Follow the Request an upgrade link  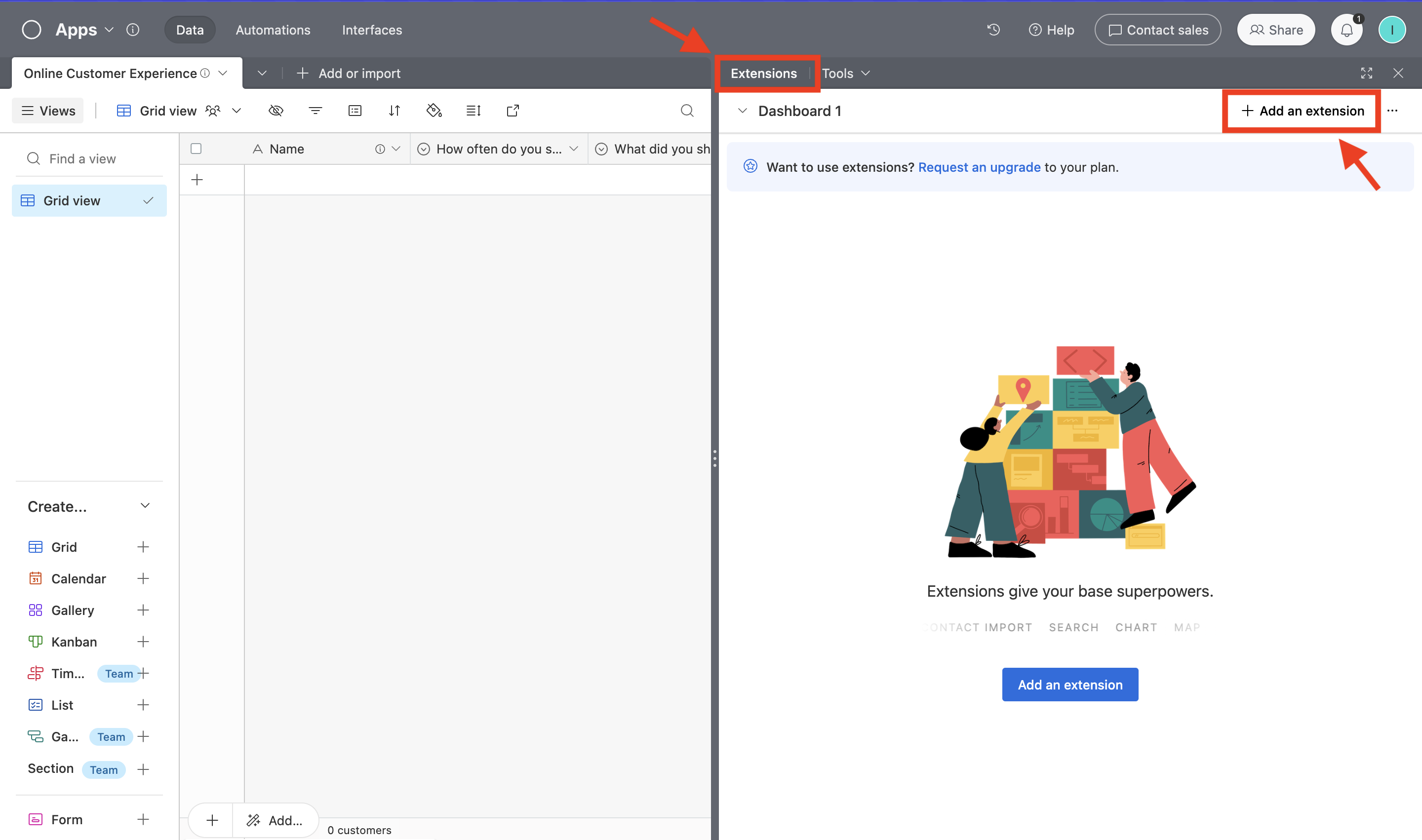[x=979, y=167]
